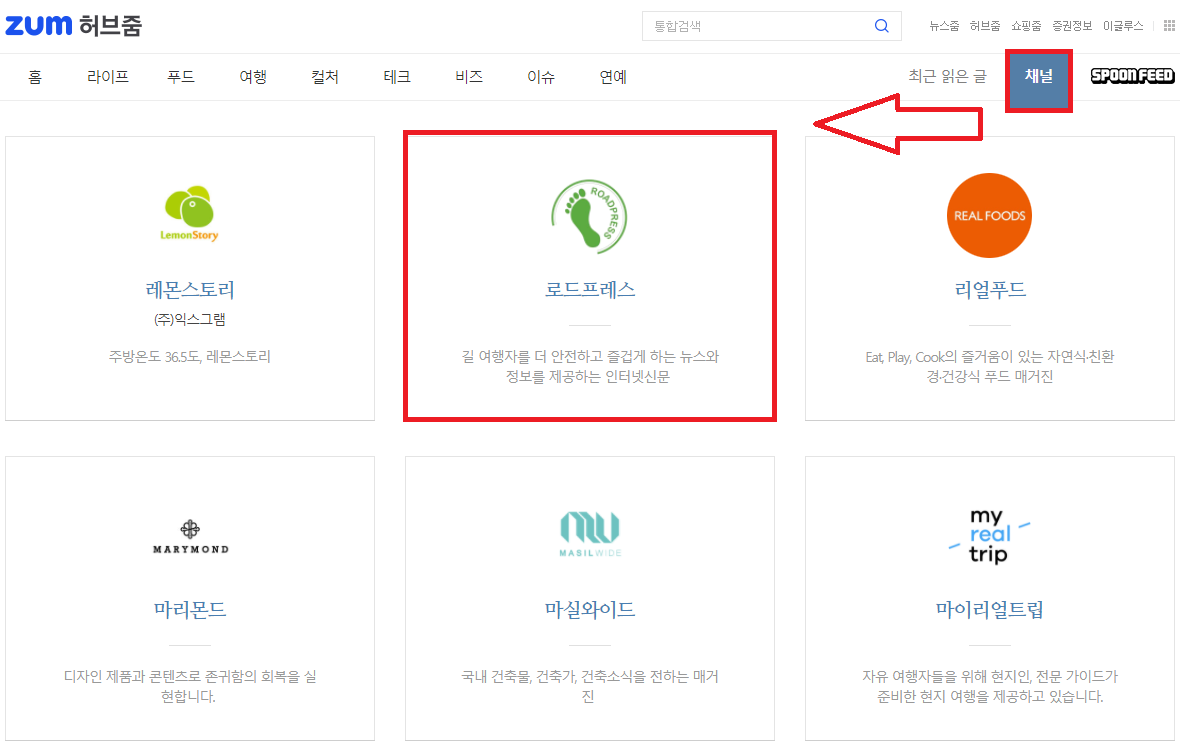Open the 마이리얼트립 channel title

[x=989, y=610]
